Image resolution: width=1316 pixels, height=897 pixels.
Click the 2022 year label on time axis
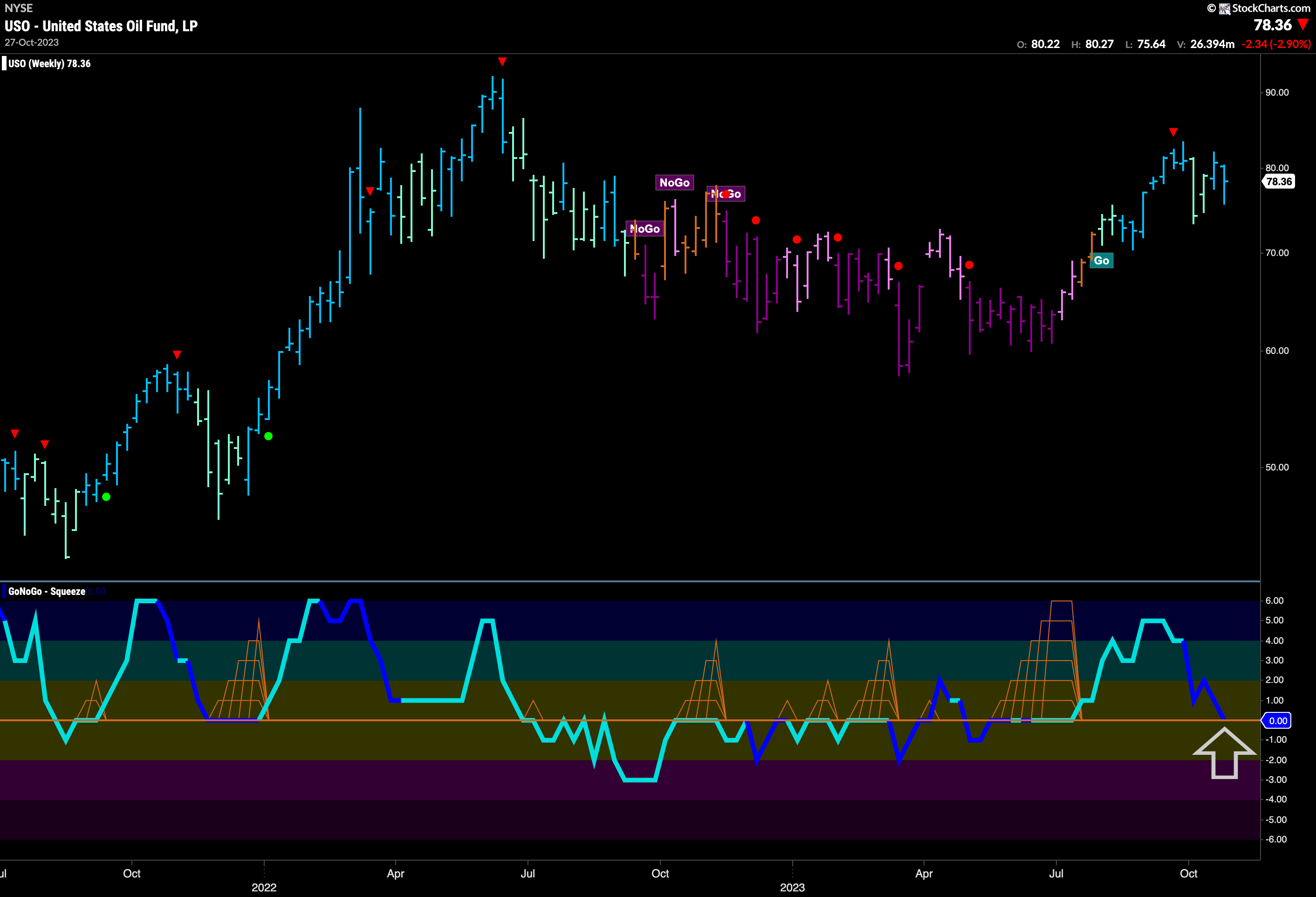264,887
